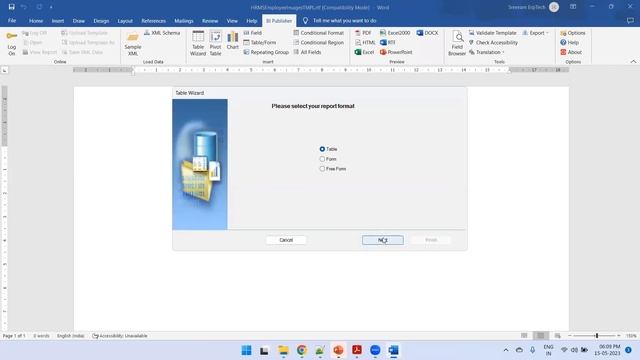Screen dimensions: 640x360
Task: Load Sample XML data
Action: 133,44
